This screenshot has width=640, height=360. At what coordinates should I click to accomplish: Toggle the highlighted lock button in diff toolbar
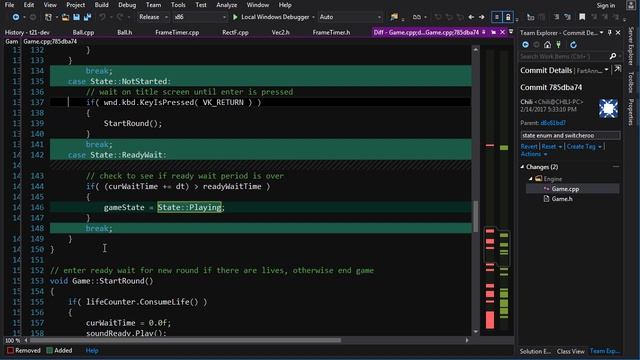(x=508, y=17)
